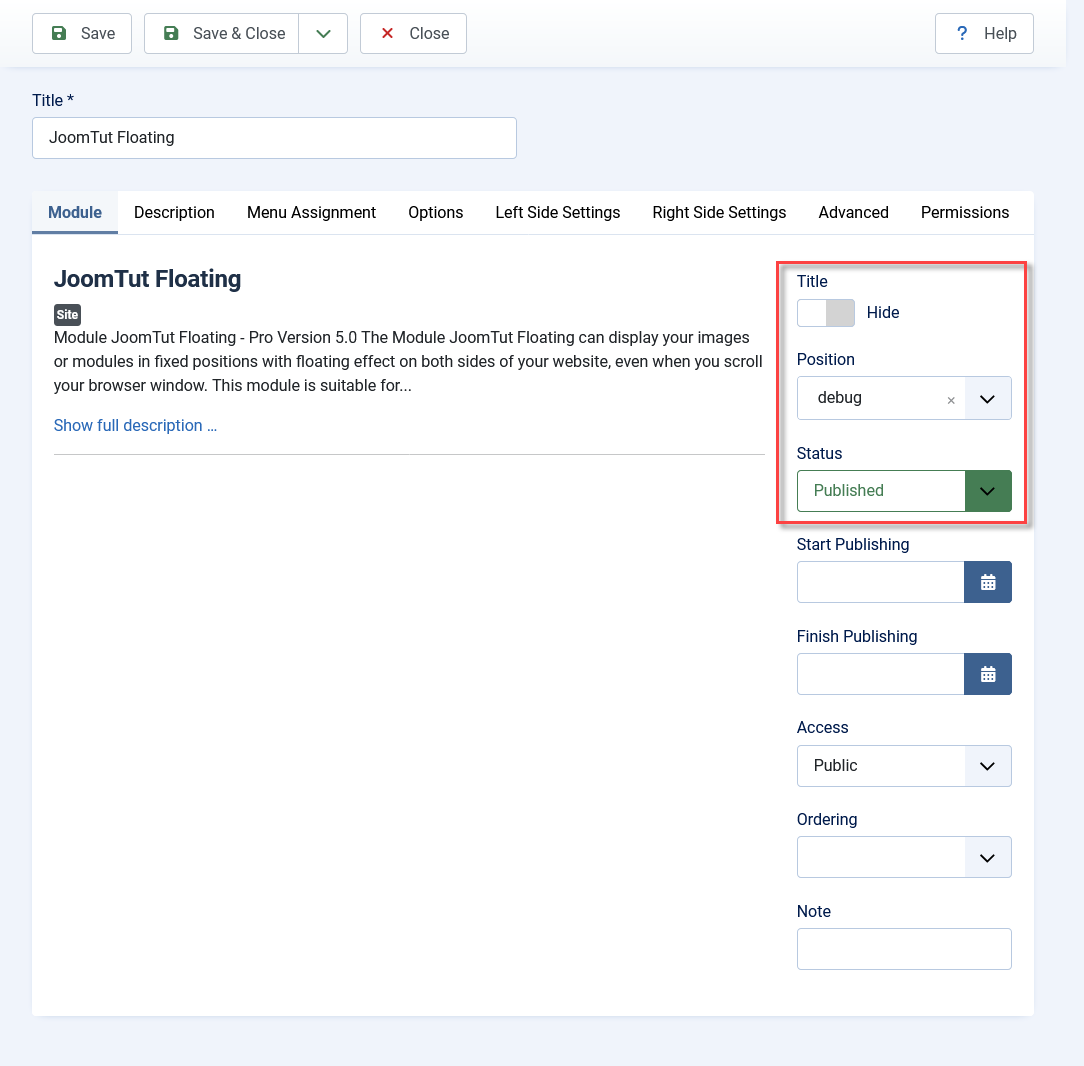Screen dimensions: 1084x1066
Task: Expand the Ordering dropdown
Action: coord(904,857)
